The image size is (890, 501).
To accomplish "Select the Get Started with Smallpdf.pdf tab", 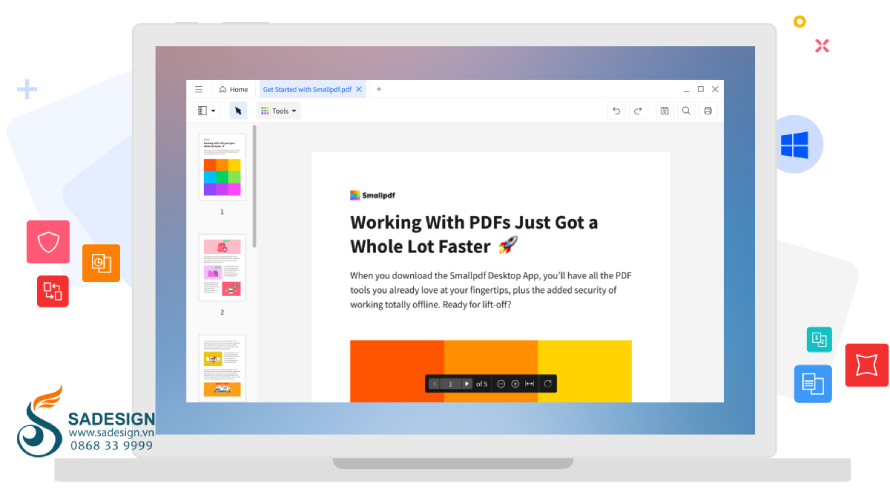I will click(307, 89).
